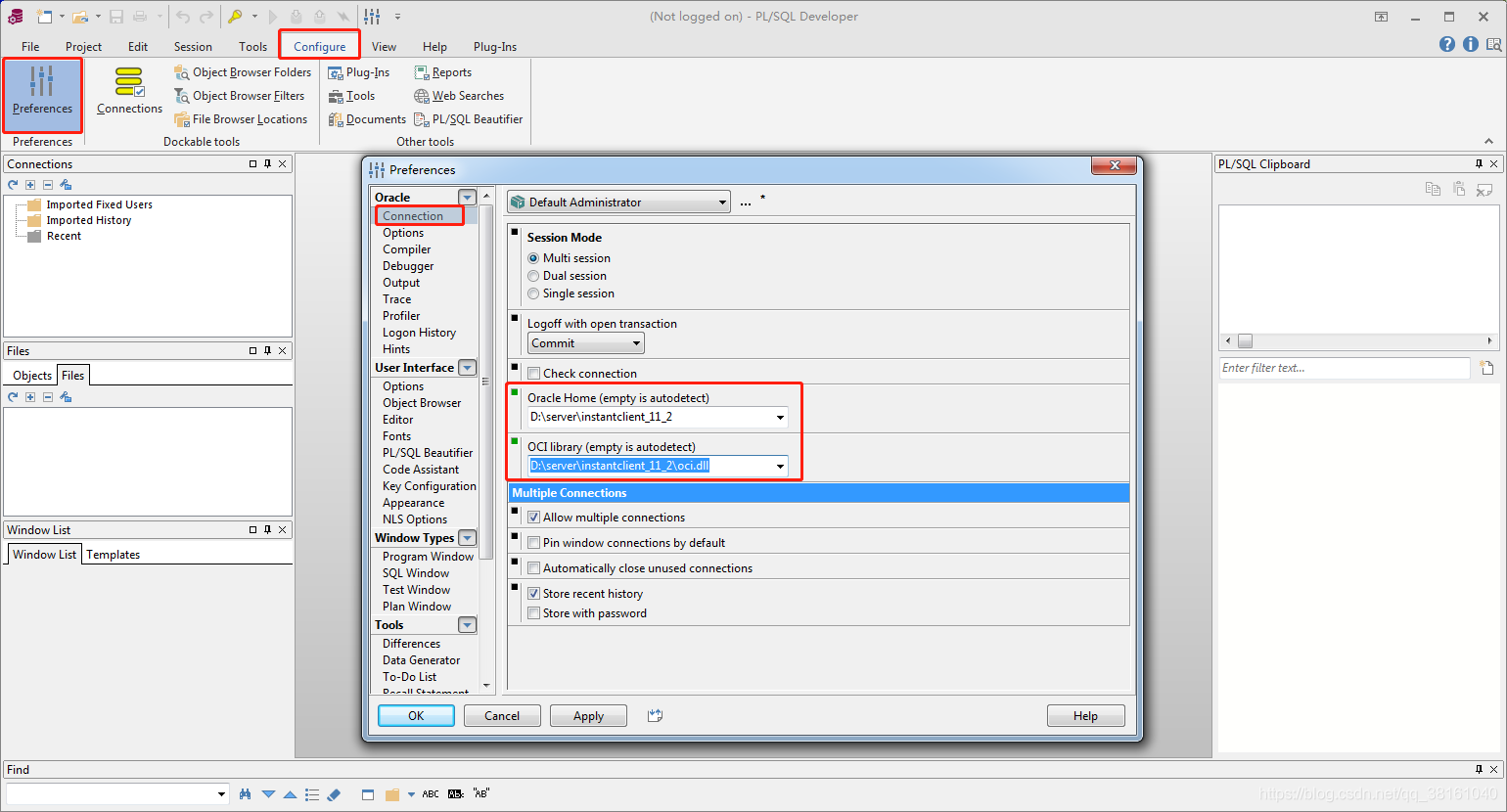Open the OCI library path dropdown
1507x812 pixels.
pos(780,467)
